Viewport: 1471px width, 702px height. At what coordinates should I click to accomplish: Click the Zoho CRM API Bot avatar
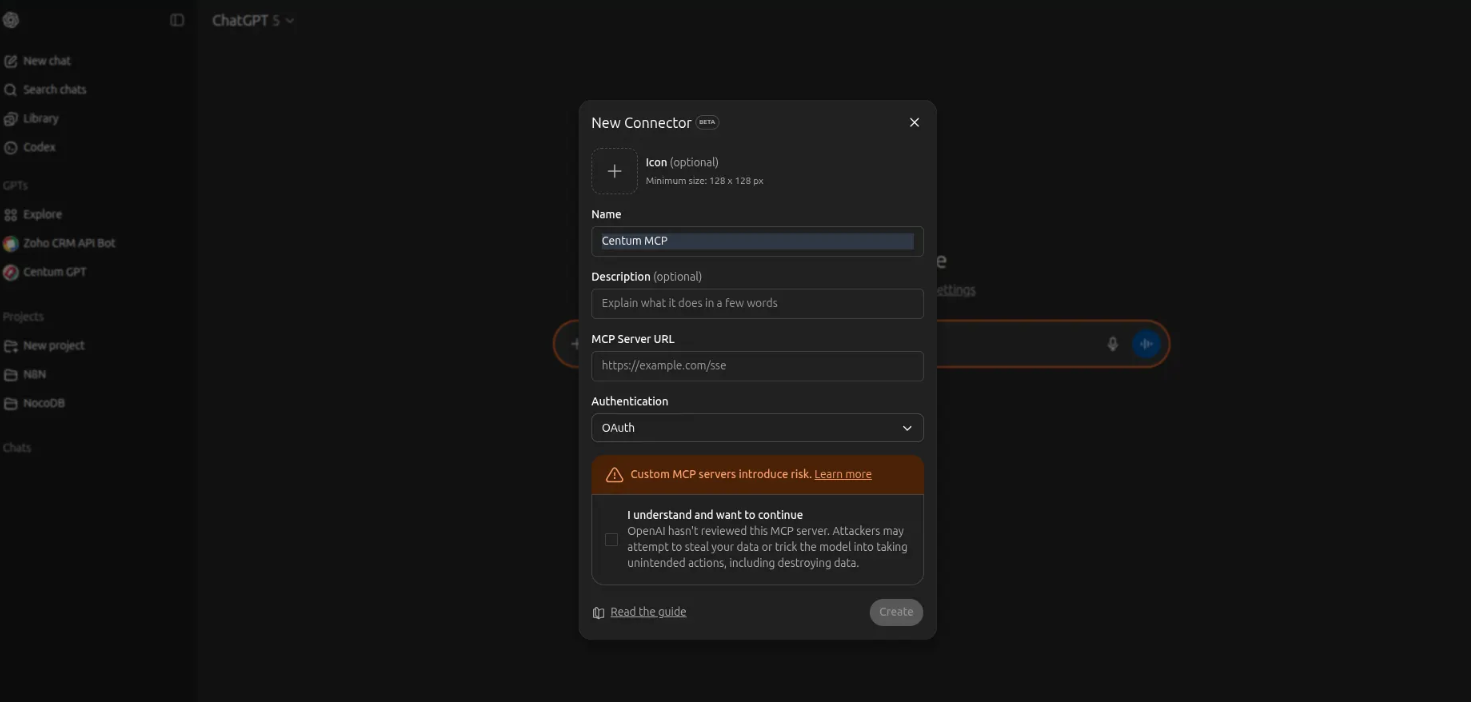(x=11, y=243)
